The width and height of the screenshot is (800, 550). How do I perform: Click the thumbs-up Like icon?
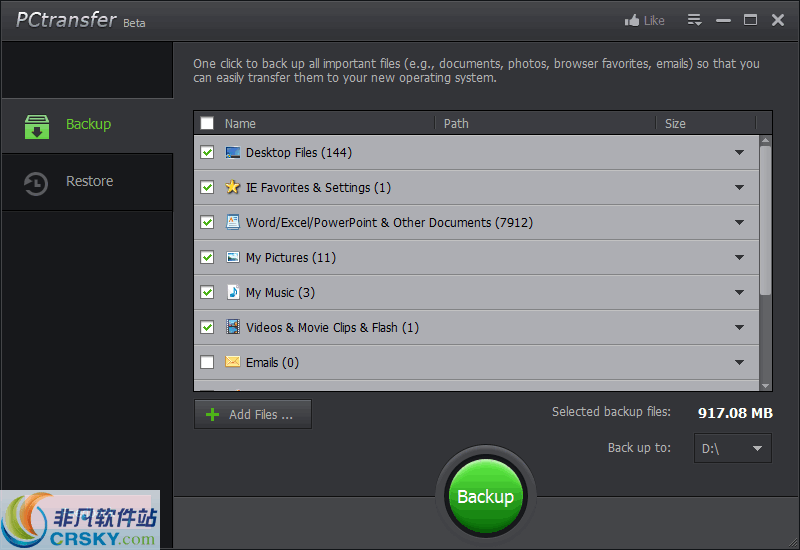(632, 20)
